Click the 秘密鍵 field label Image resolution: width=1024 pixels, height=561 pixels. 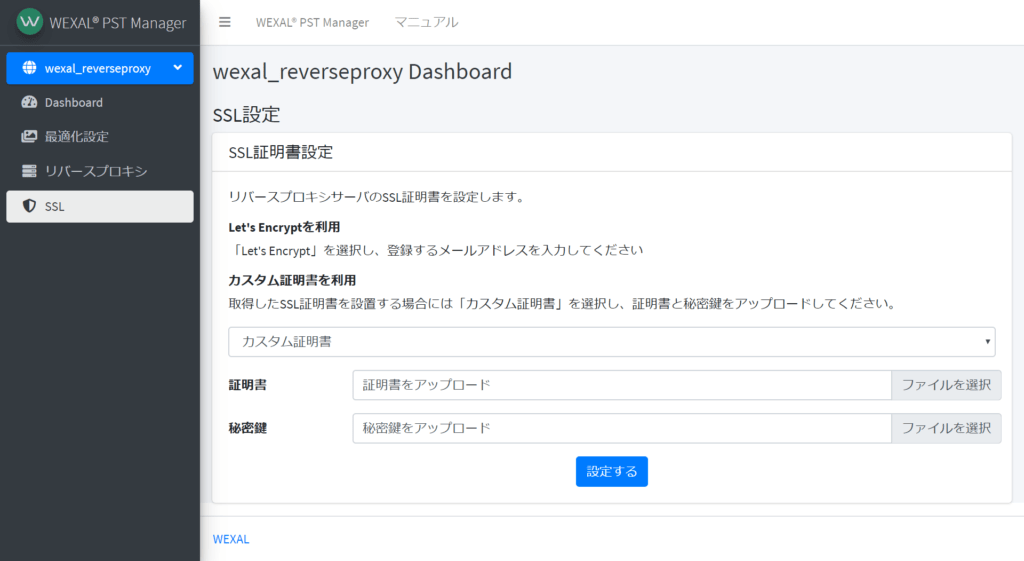point(248,428)
